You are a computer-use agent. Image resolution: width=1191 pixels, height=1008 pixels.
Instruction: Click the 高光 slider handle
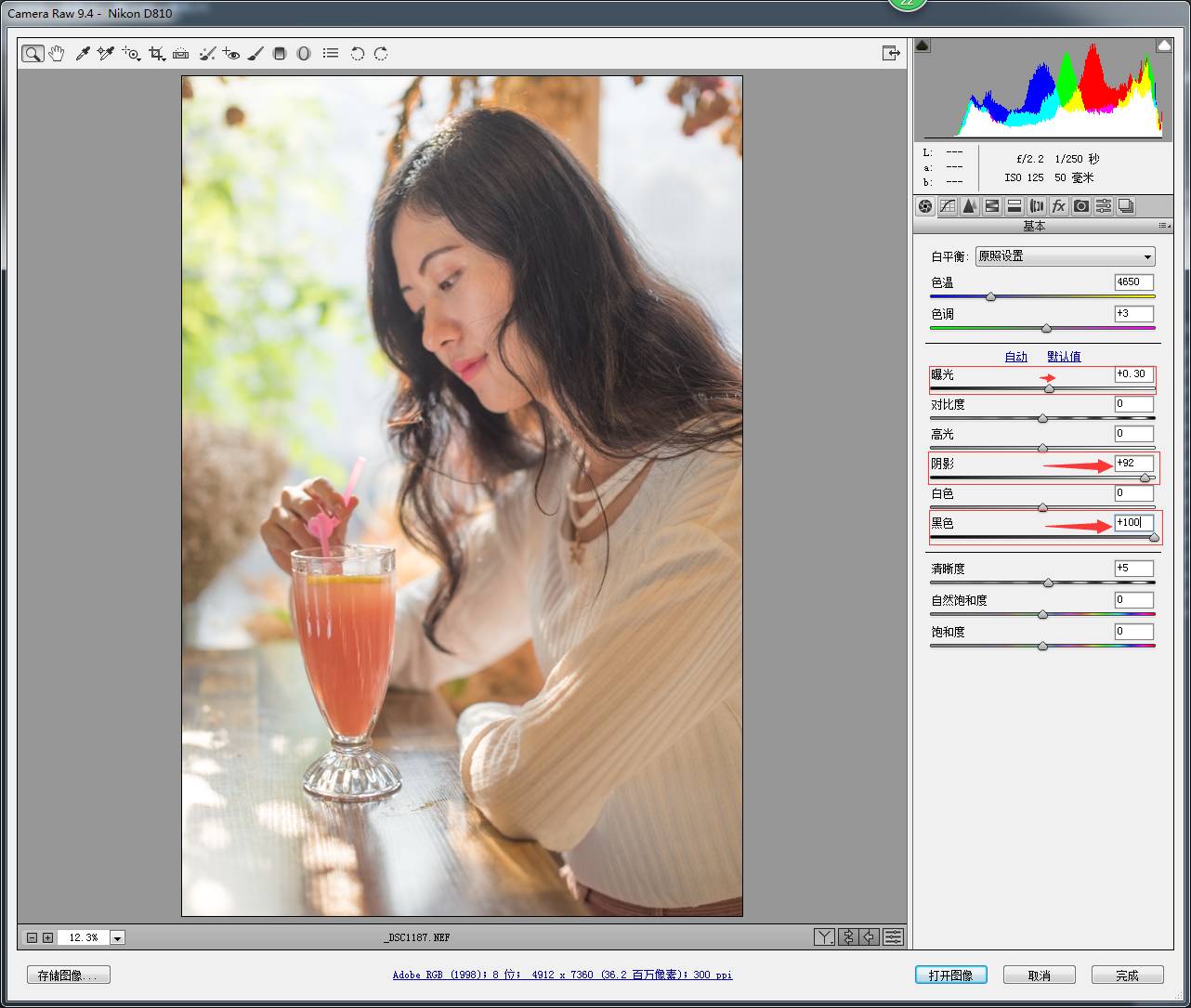(x=1042, y=449)
